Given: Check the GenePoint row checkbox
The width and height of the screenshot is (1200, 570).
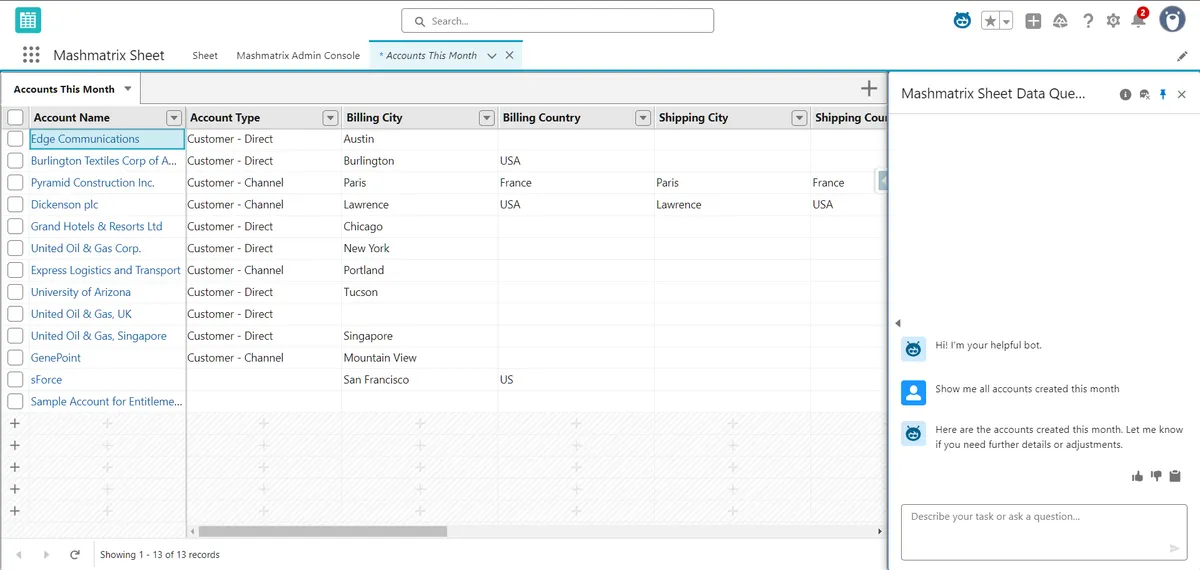Looking at the screenshot, I should 15,358.
